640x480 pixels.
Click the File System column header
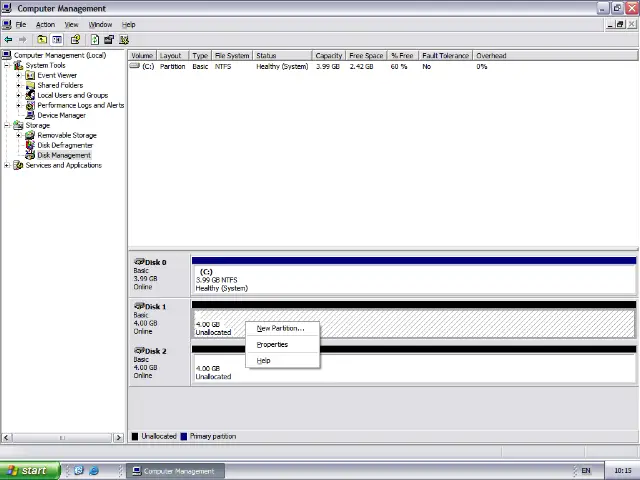[232, 56]
